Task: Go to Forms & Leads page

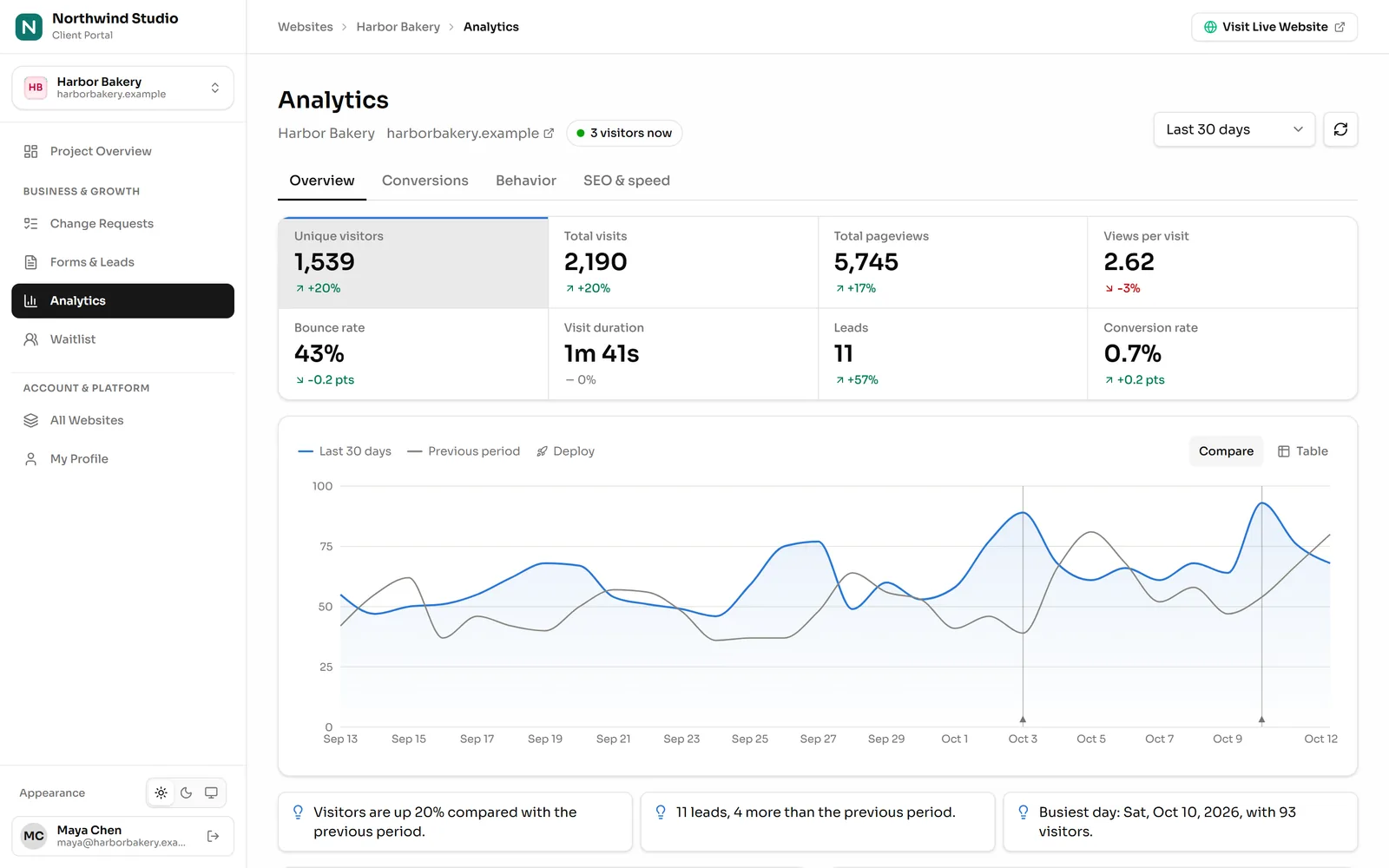Action: (122, 262)
